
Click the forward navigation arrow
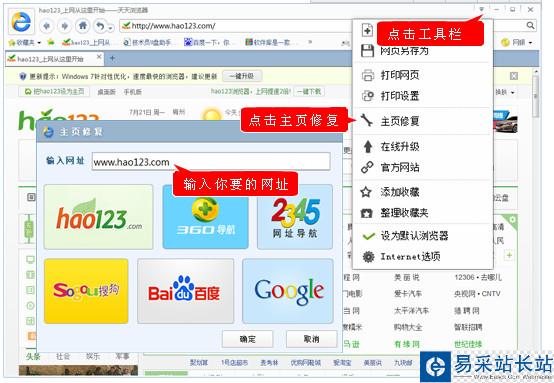tap(65, 26)
